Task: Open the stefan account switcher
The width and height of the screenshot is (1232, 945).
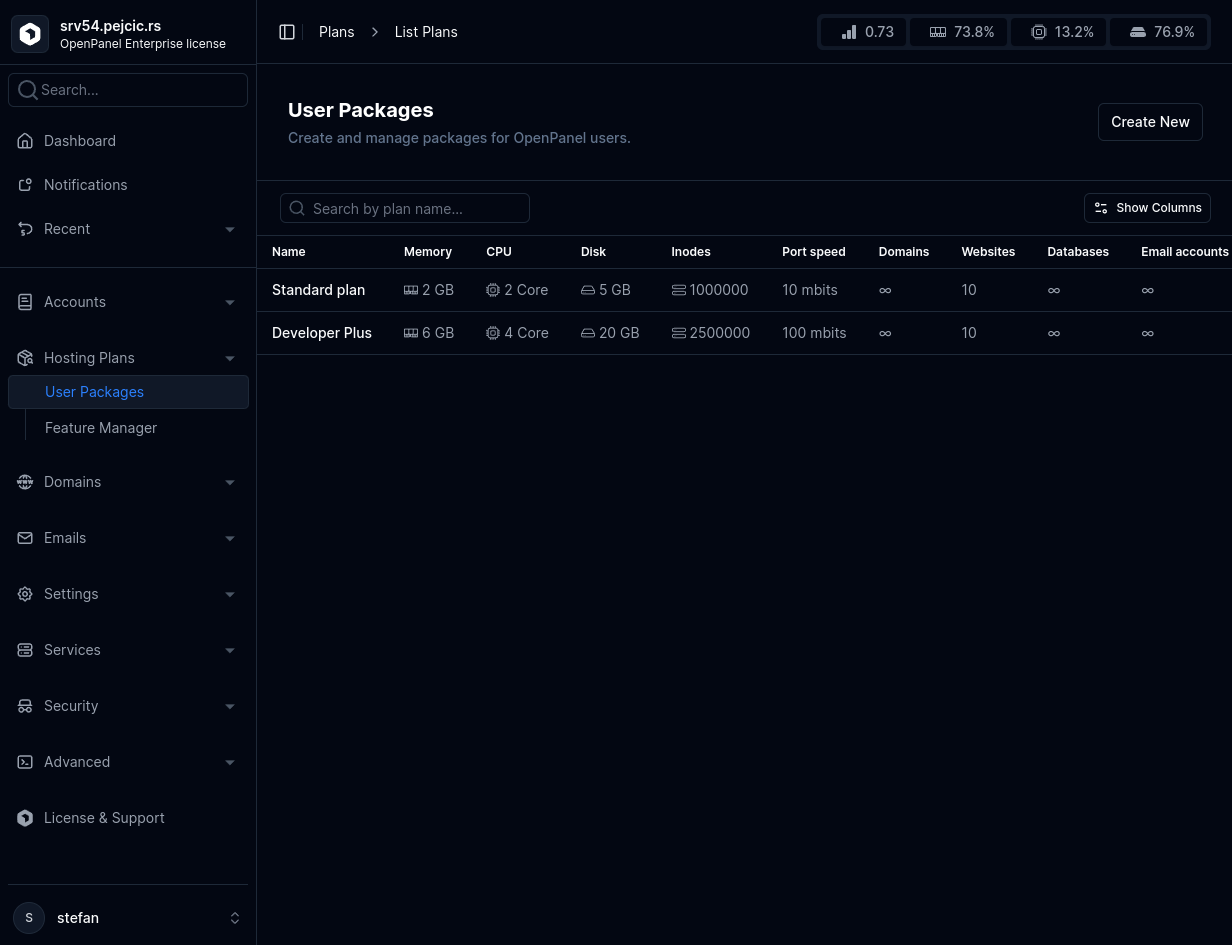Action: pos(128,918)
